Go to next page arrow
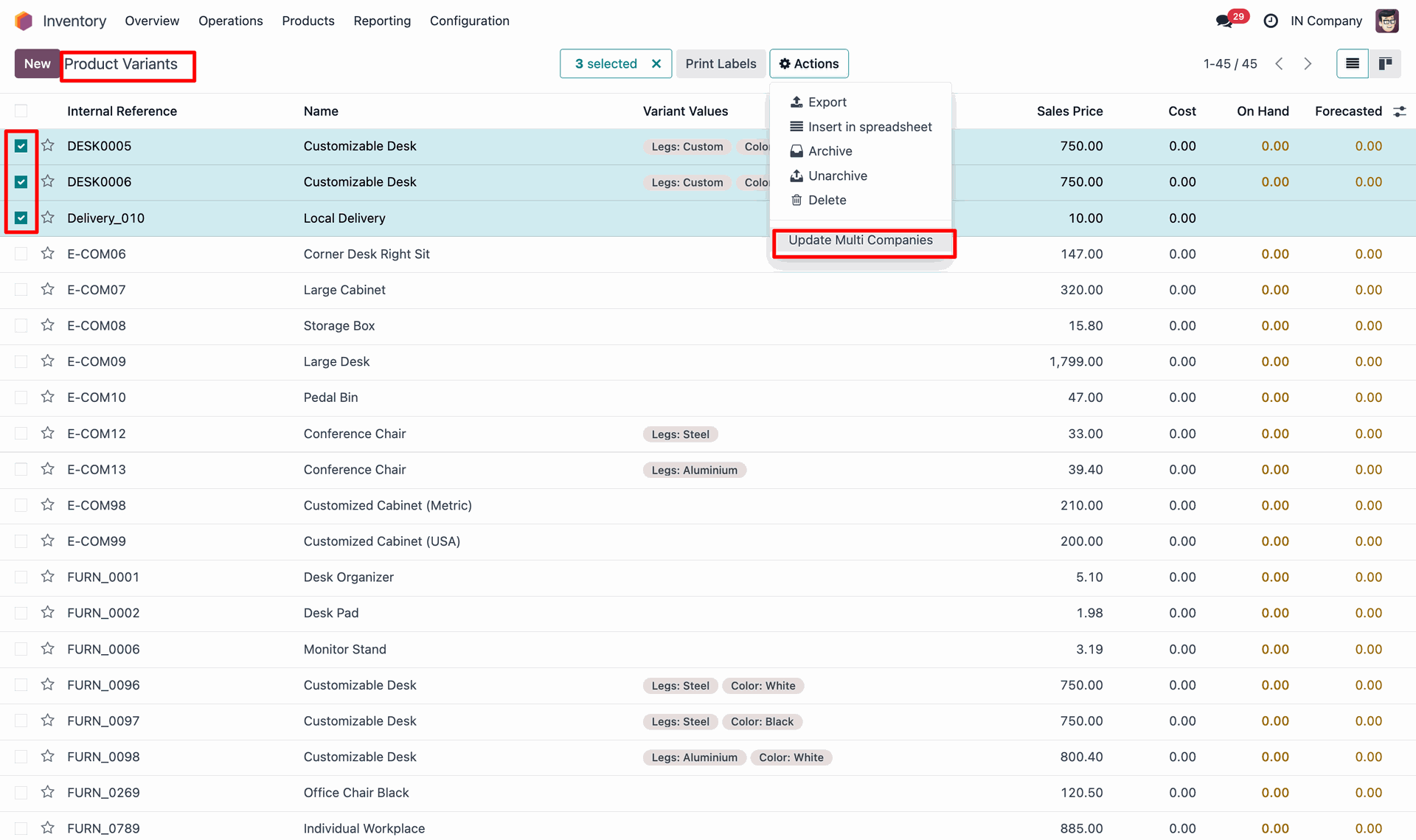 [1308, 63]
